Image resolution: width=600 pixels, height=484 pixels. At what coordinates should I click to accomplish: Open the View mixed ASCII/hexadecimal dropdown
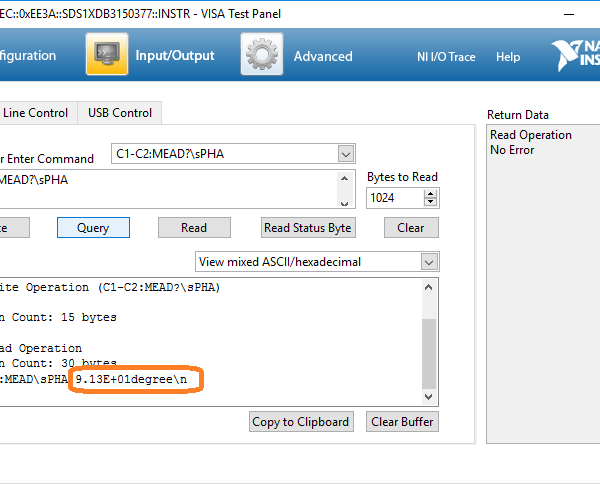click(x=429, y=262)
